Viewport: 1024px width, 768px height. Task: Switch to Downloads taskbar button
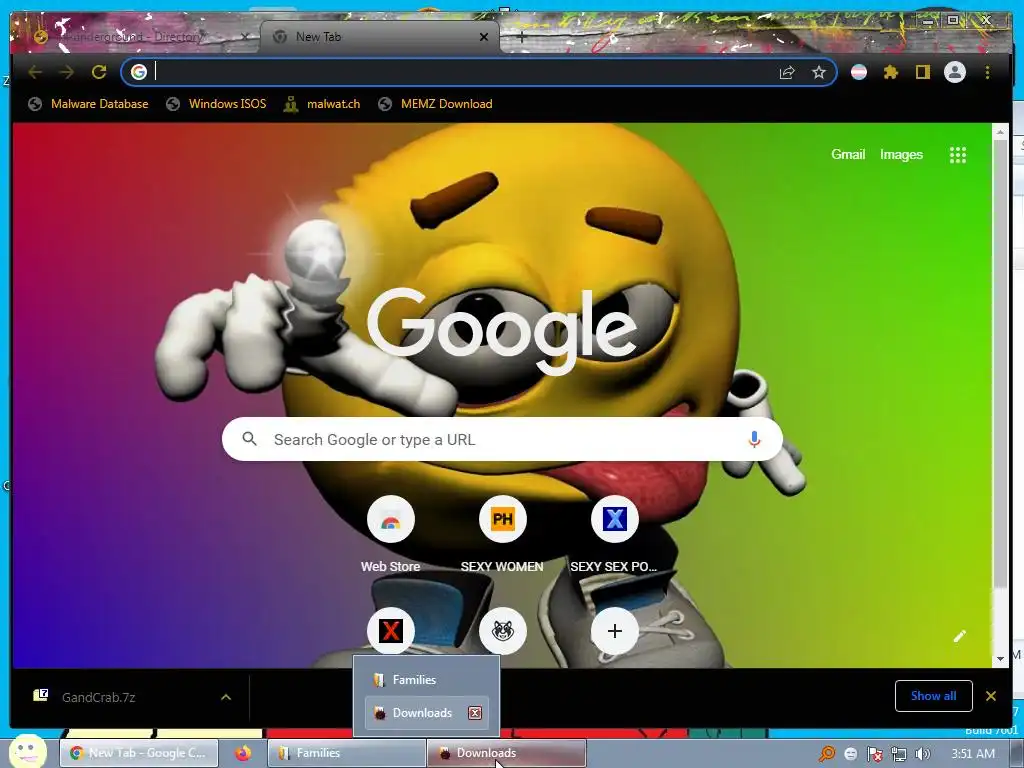click(x=507, y=753)
